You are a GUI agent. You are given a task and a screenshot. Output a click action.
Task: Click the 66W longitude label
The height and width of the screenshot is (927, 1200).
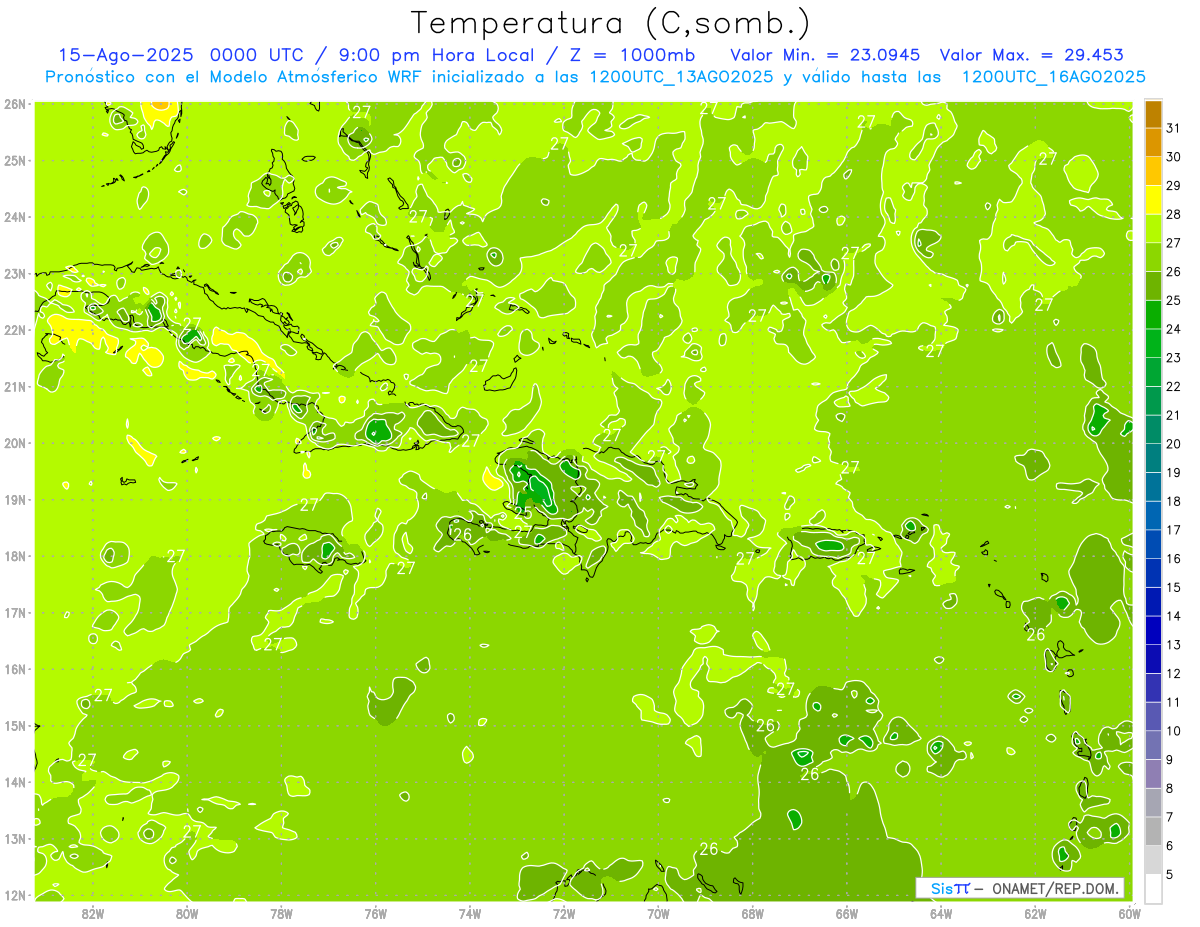846,913
